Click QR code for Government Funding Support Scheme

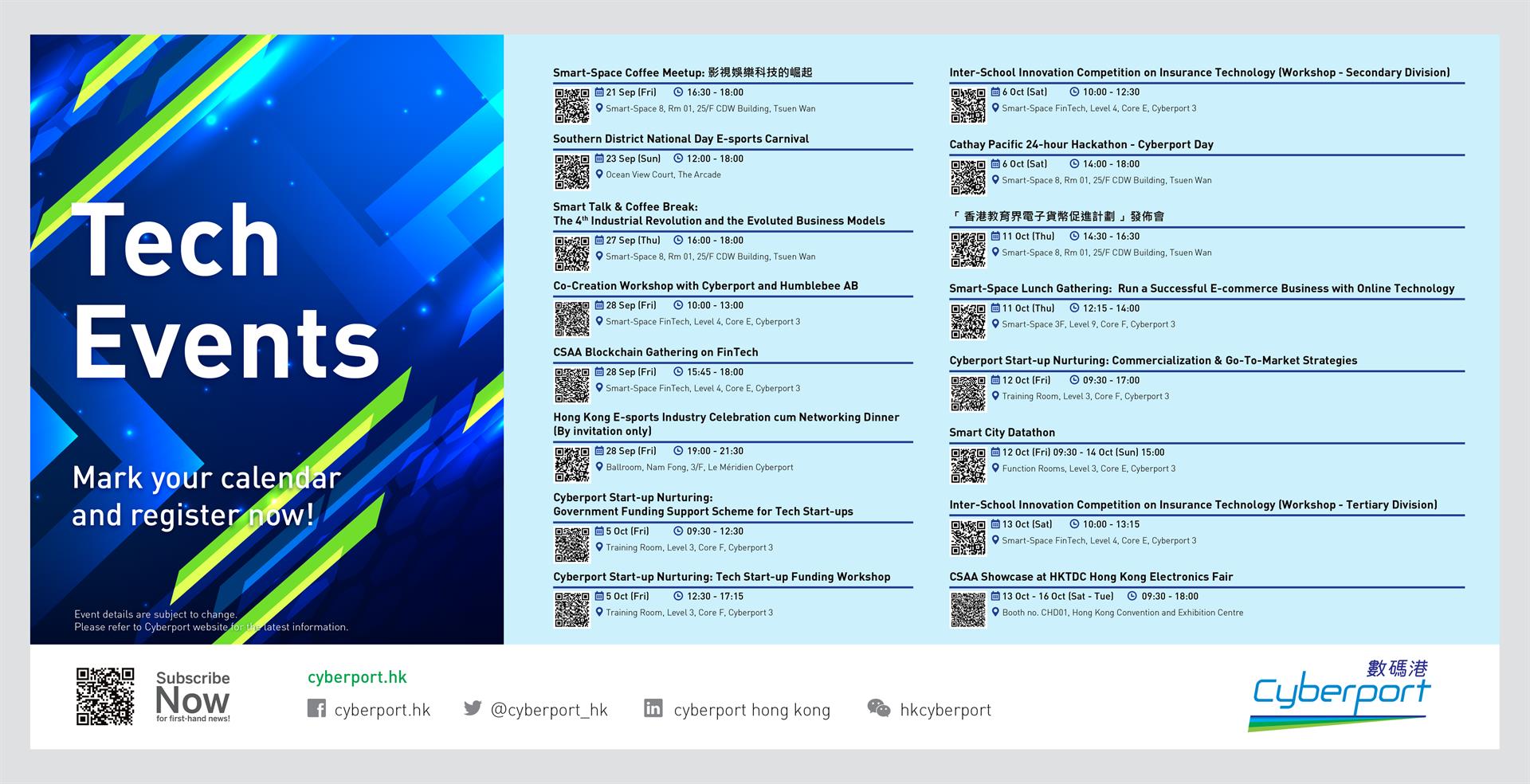tap(572, 544)
